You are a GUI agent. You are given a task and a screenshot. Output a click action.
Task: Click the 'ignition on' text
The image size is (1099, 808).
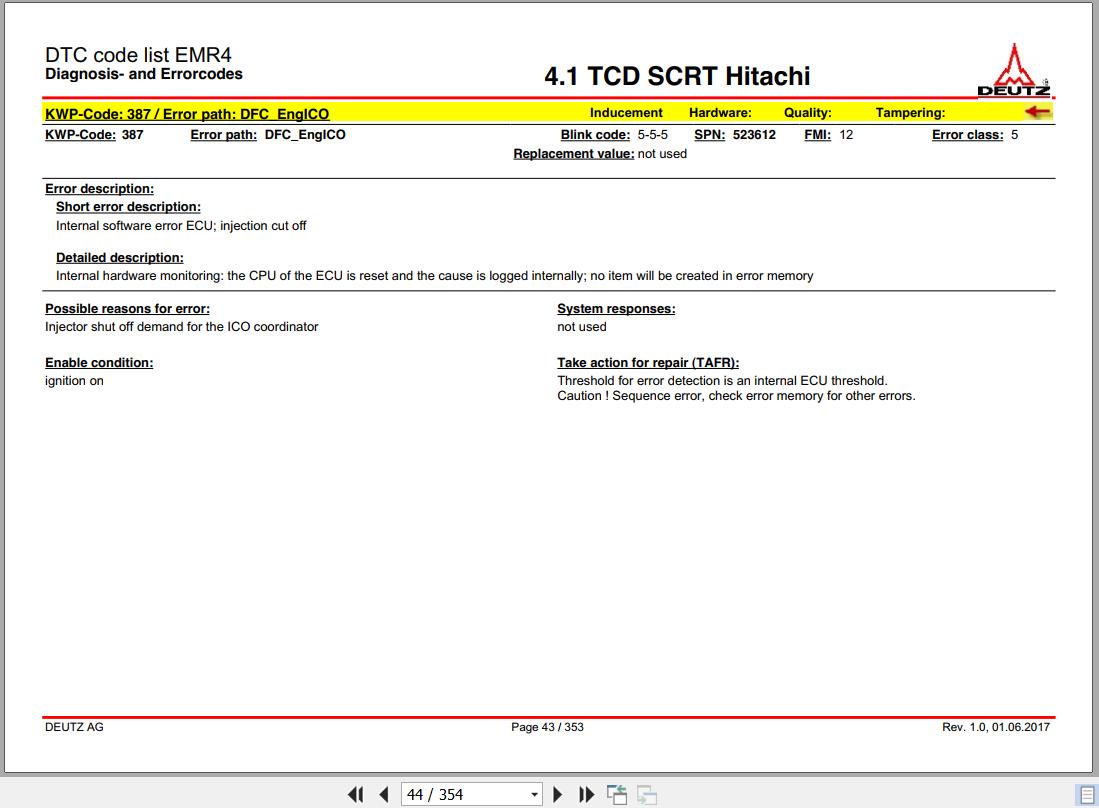click(74, 381)
